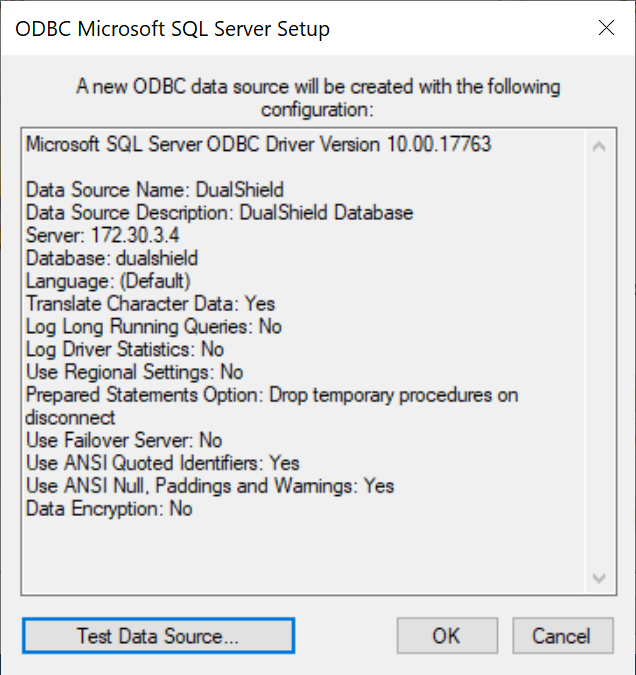Click the ODBC Driver Version line
The image size is (636, 675).
(x=258, y=144)
